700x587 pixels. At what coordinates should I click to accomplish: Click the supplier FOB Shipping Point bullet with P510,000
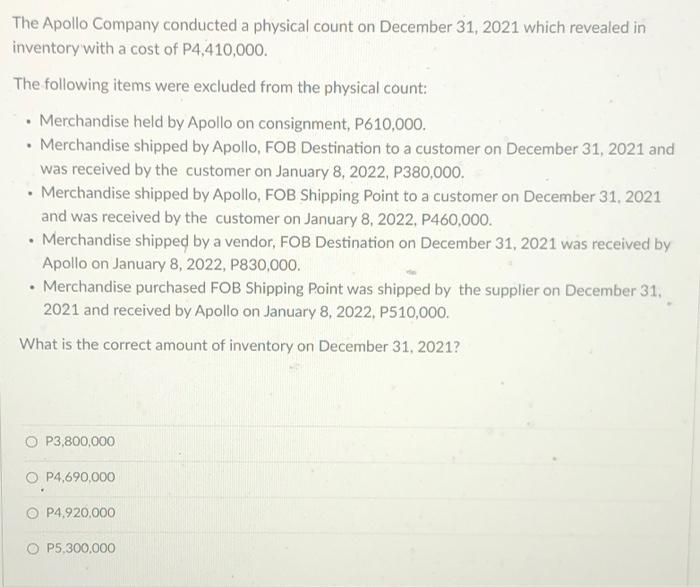tap(353, 300)
